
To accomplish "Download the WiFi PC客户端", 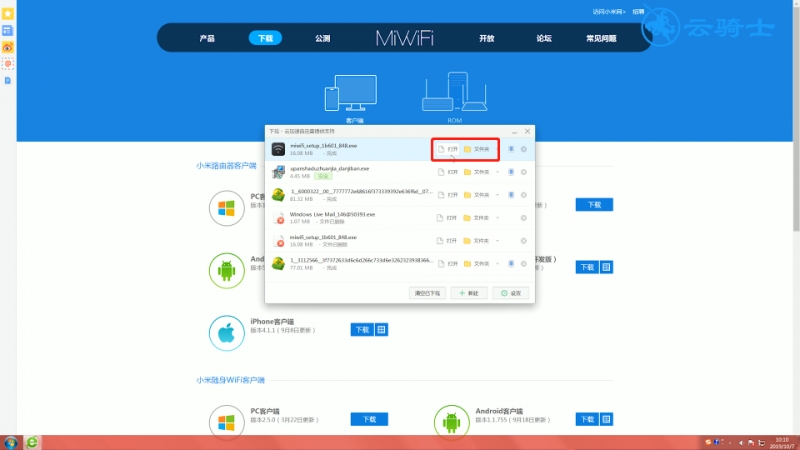I will click(369, 419).
